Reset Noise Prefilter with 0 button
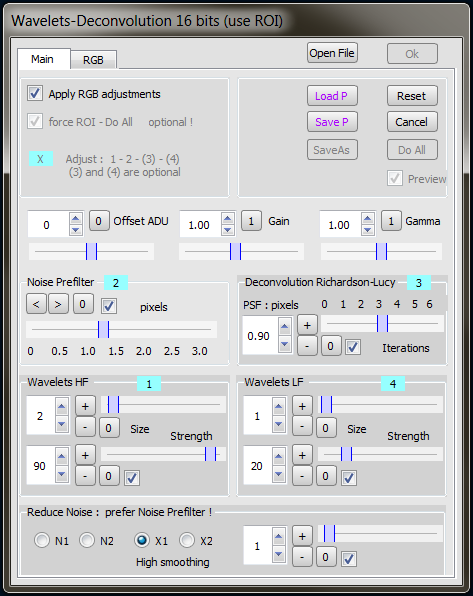This screenshot has width=473, height=596. pos(83,304)
